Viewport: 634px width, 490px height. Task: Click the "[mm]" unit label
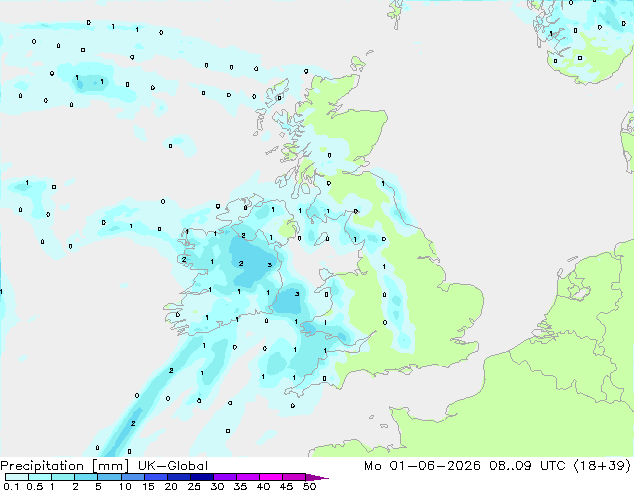pyautogui.click(x=110, y=466)
